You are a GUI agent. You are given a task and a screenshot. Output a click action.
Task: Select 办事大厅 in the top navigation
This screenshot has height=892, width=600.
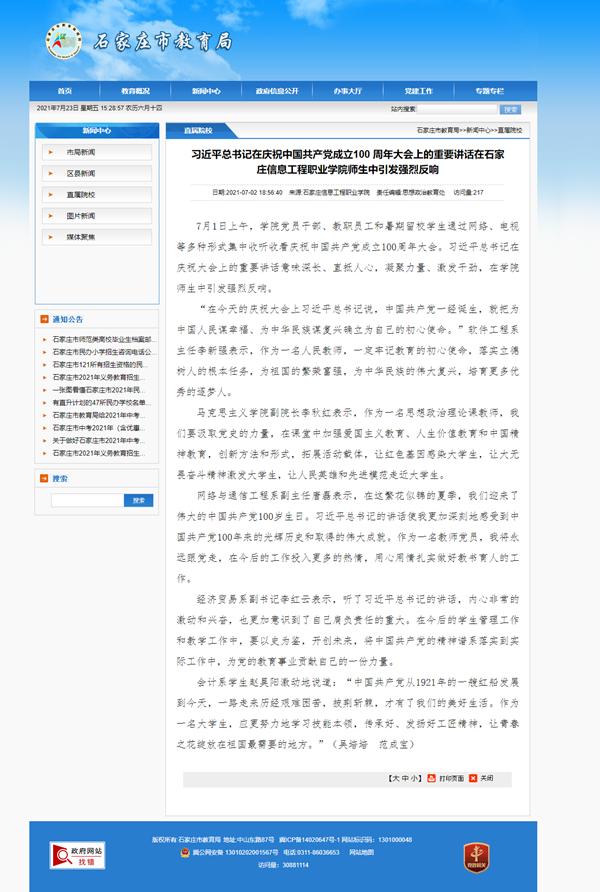pos(347,90)
